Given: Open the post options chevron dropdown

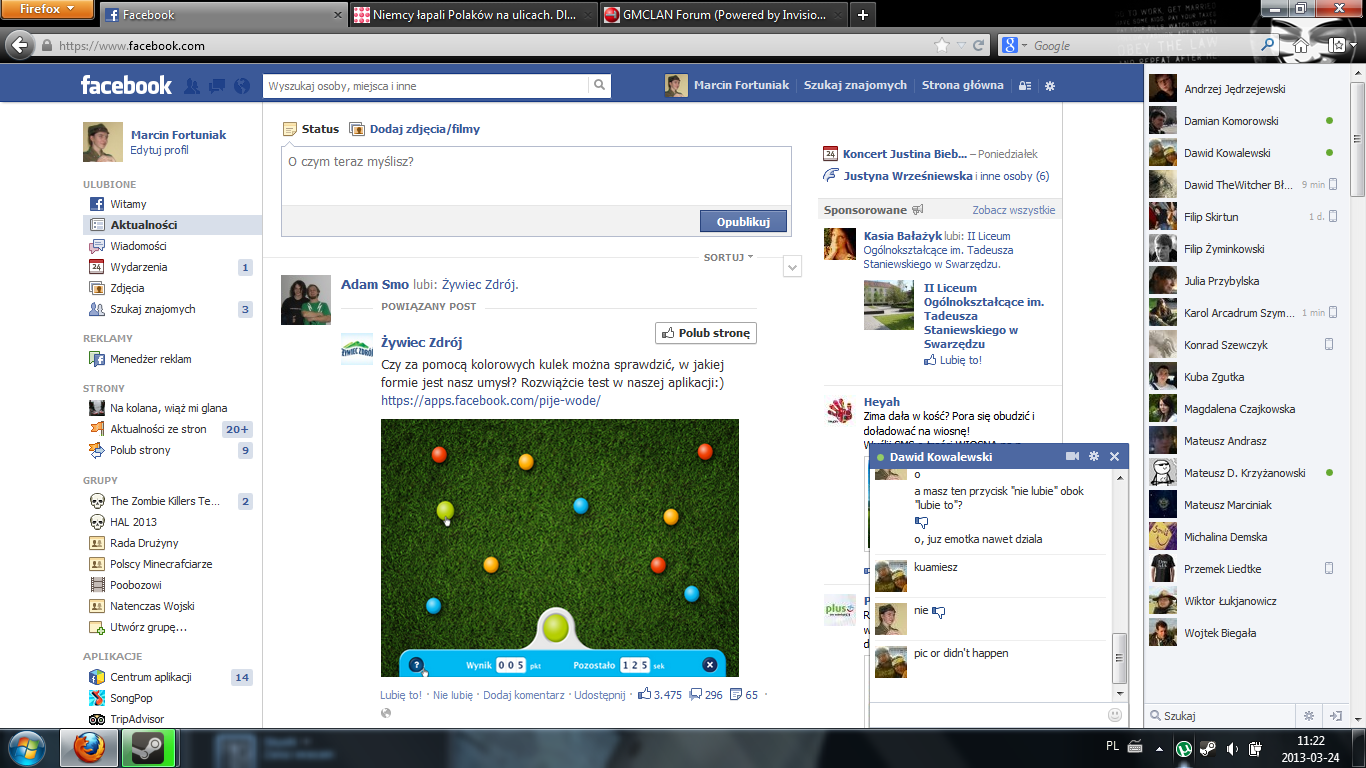Looking at the screenshot, I should pos(792,266).
